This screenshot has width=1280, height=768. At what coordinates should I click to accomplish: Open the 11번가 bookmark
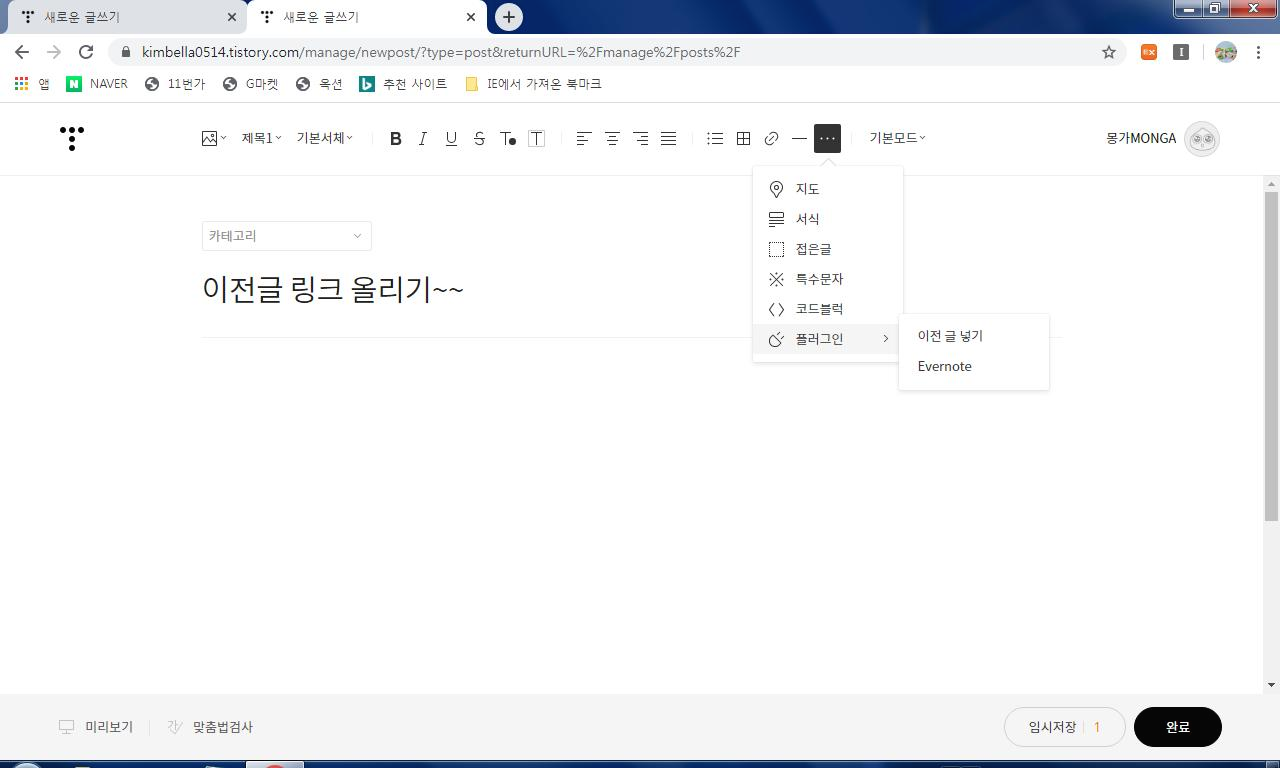175,84
